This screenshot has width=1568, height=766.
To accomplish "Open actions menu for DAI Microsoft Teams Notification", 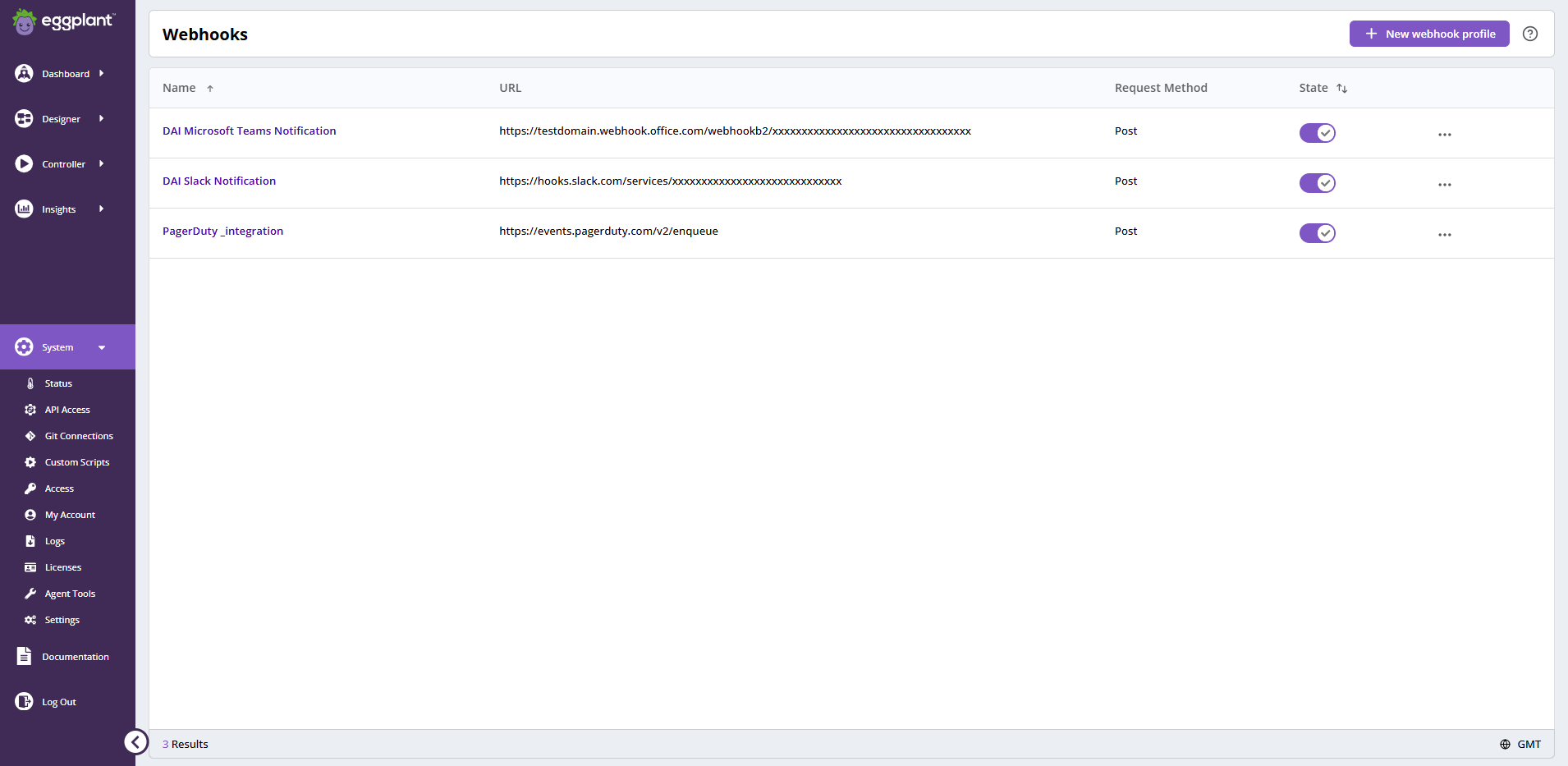I will pyautogui.click(x=1445, y=135).
